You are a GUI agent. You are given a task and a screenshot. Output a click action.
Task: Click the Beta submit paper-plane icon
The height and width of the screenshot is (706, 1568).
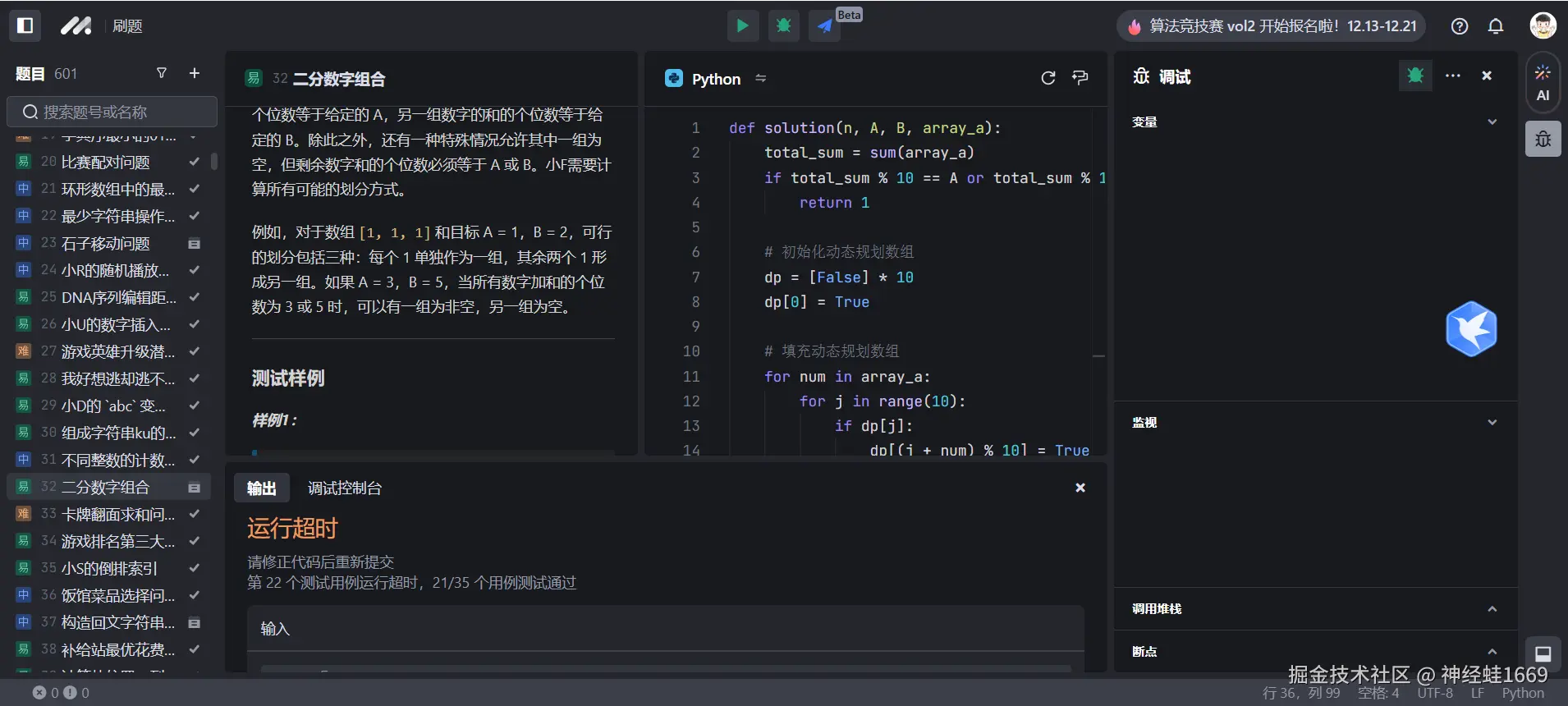824,26
